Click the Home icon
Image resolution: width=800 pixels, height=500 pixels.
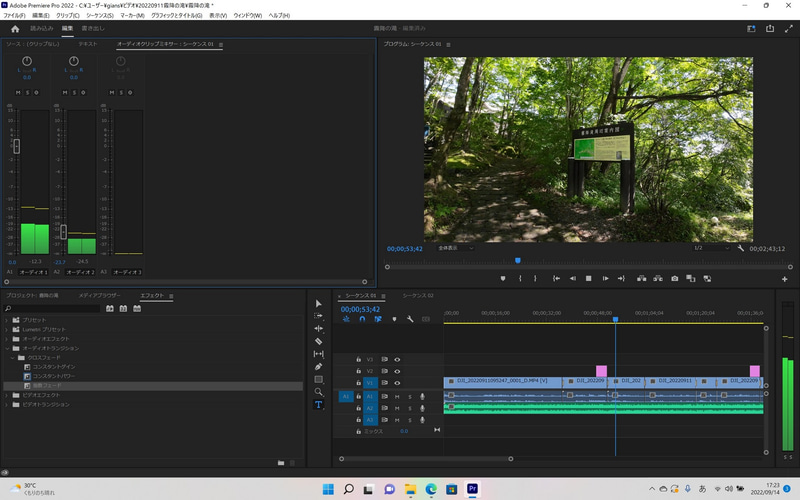pos(15,29)
